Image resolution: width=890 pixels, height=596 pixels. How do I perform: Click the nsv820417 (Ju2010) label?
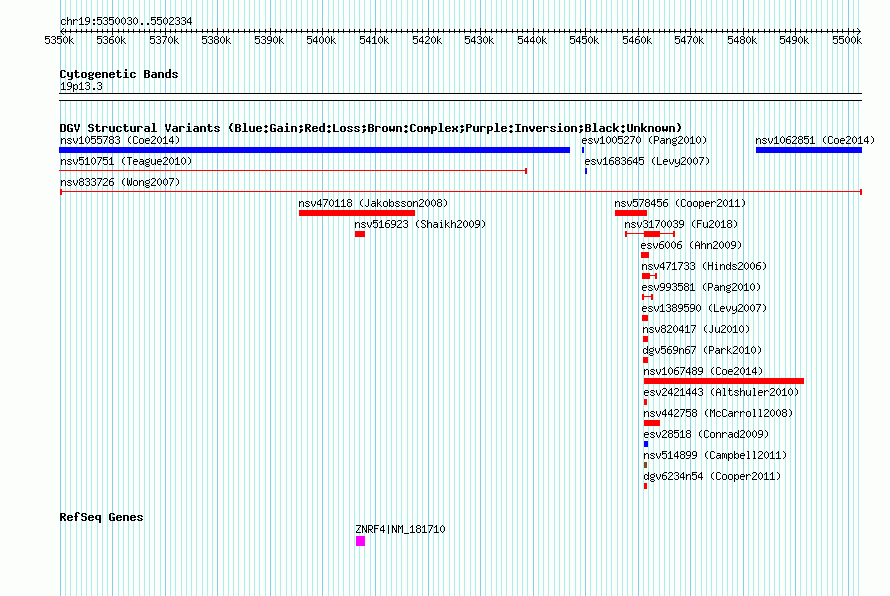coord(696,329)
